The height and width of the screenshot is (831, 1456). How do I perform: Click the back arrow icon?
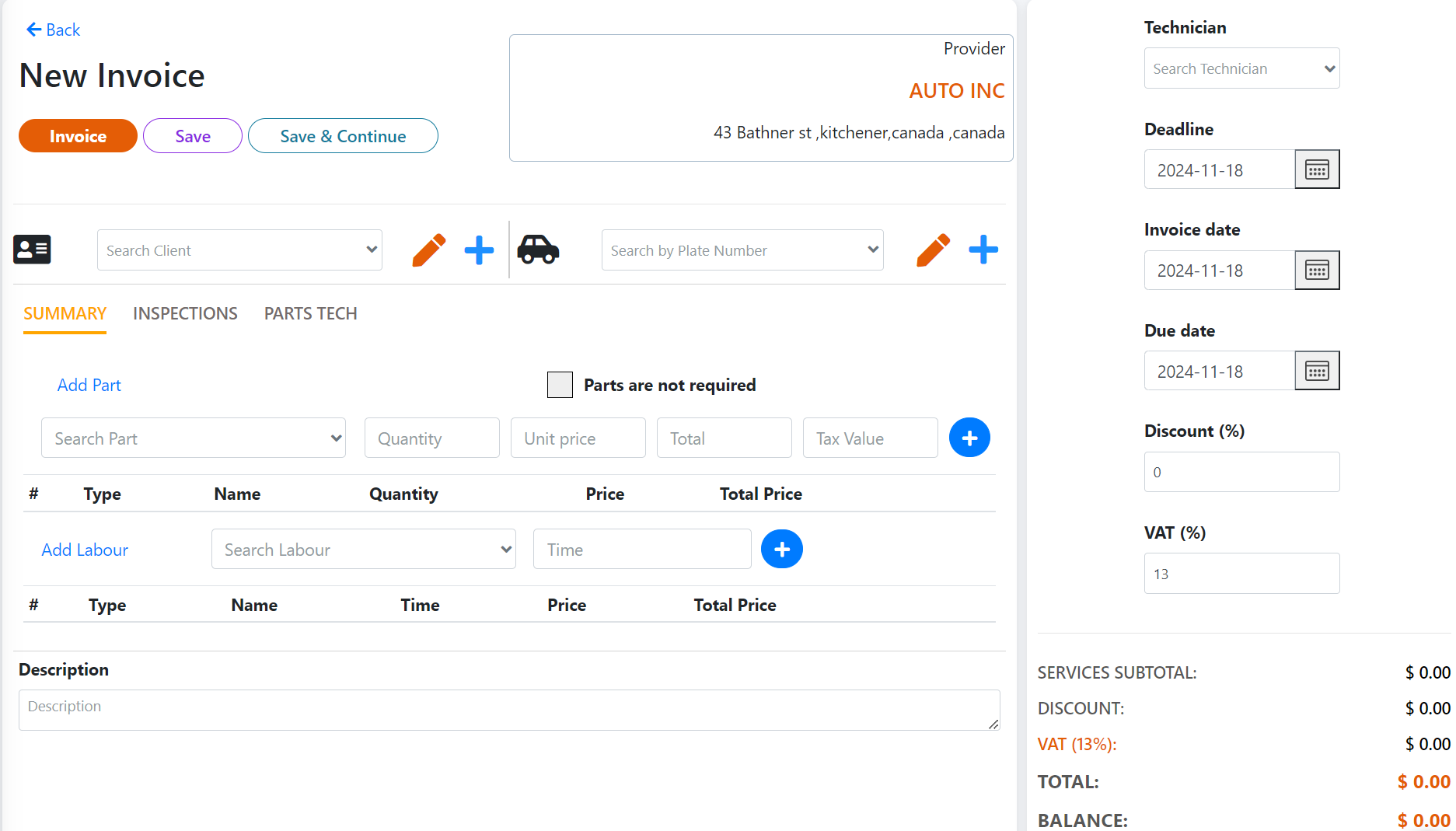pos(33,29)
